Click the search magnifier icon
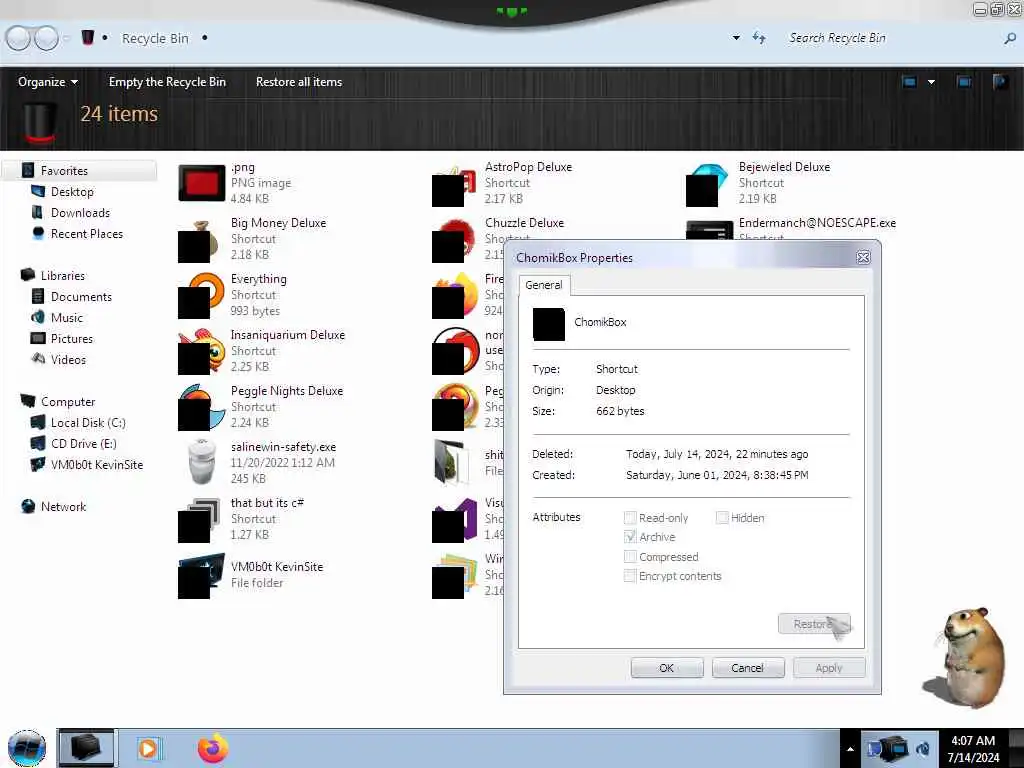Viewport: 1024px width, 768px height. tap(1010, 39)
